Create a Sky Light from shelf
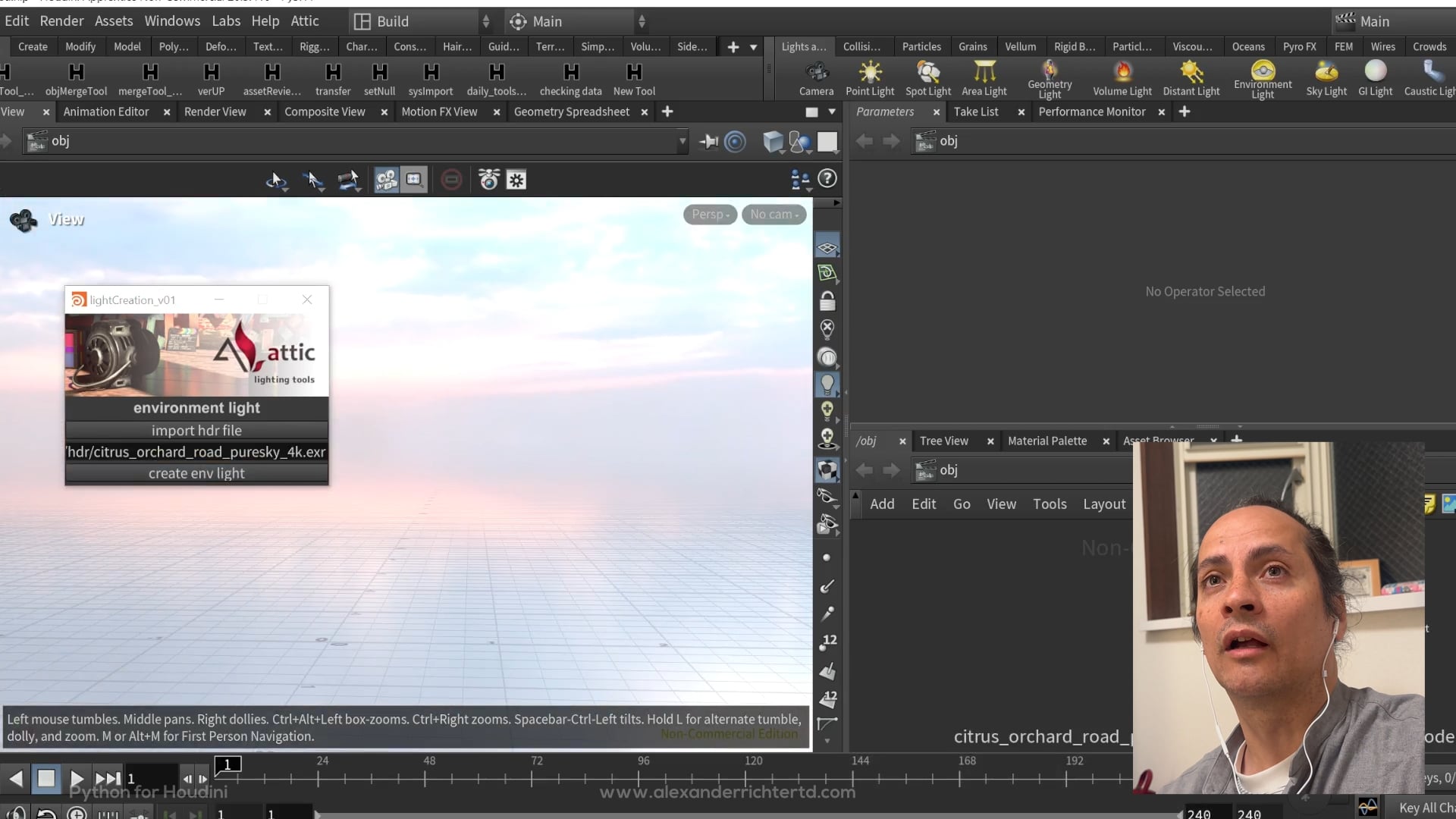The width and height of the screenshot is (1456, 819). [x=1326, y=79]
